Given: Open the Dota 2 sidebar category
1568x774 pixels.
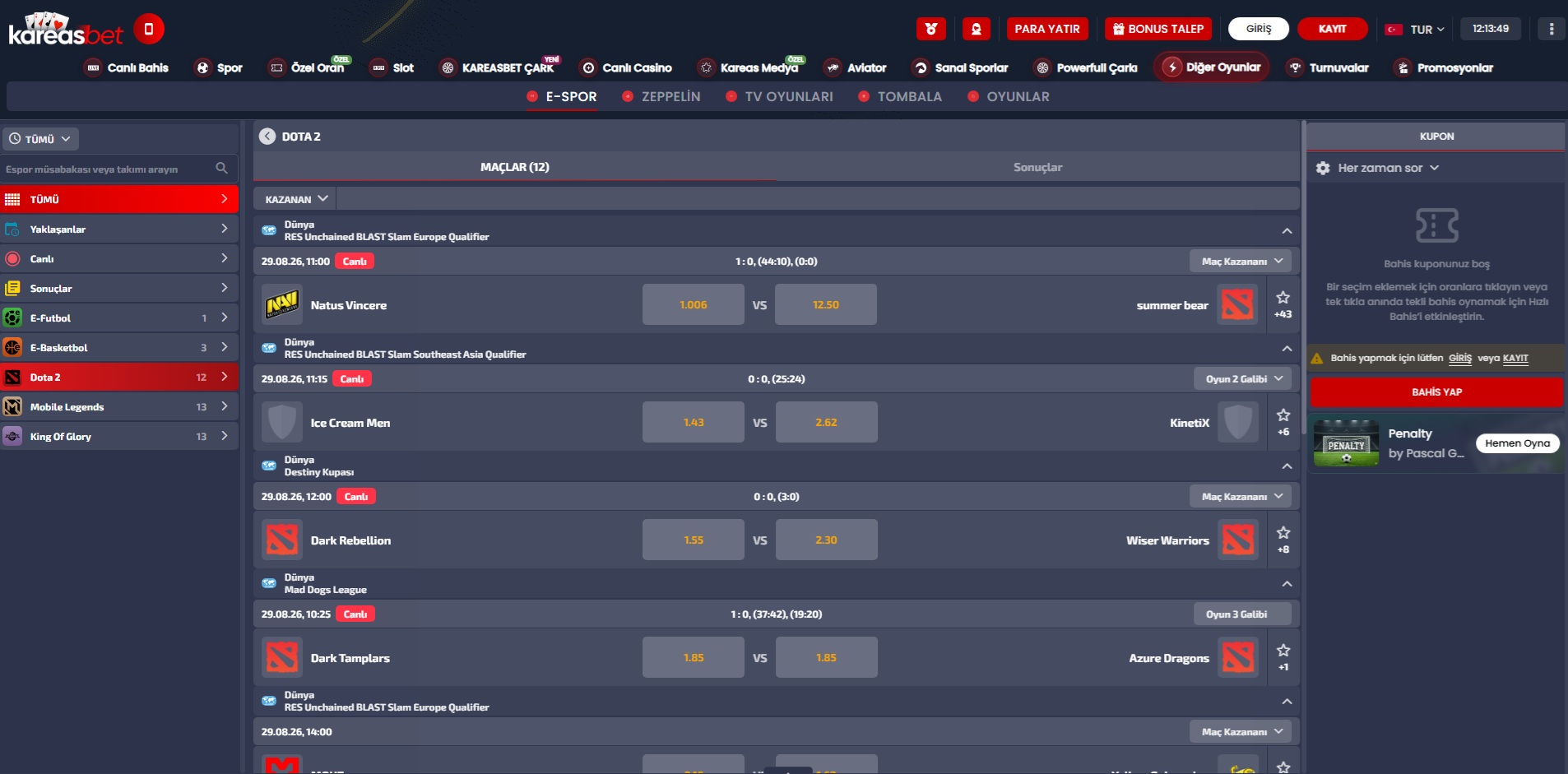Looking at the screenshot, I should coord(119,377).
